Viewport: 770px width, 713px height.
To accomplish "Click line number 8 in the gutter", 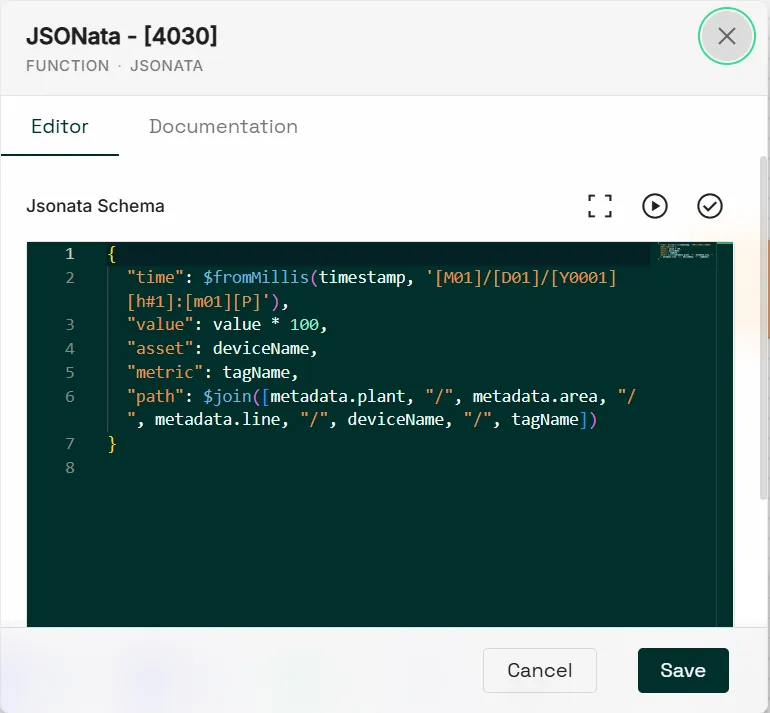I will point(70,467).
